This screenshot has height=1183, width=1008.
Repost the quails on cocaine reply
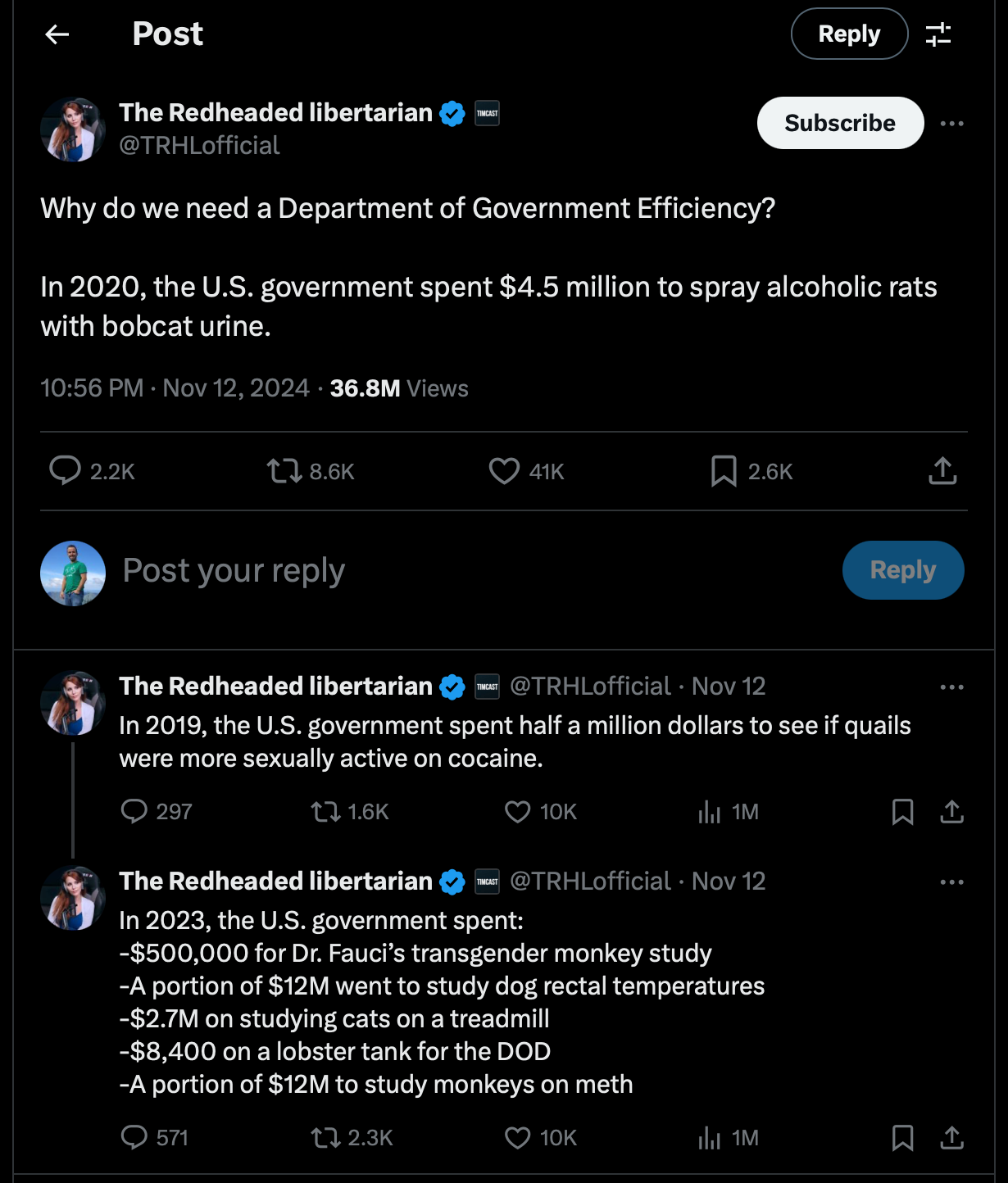(325, 812)
